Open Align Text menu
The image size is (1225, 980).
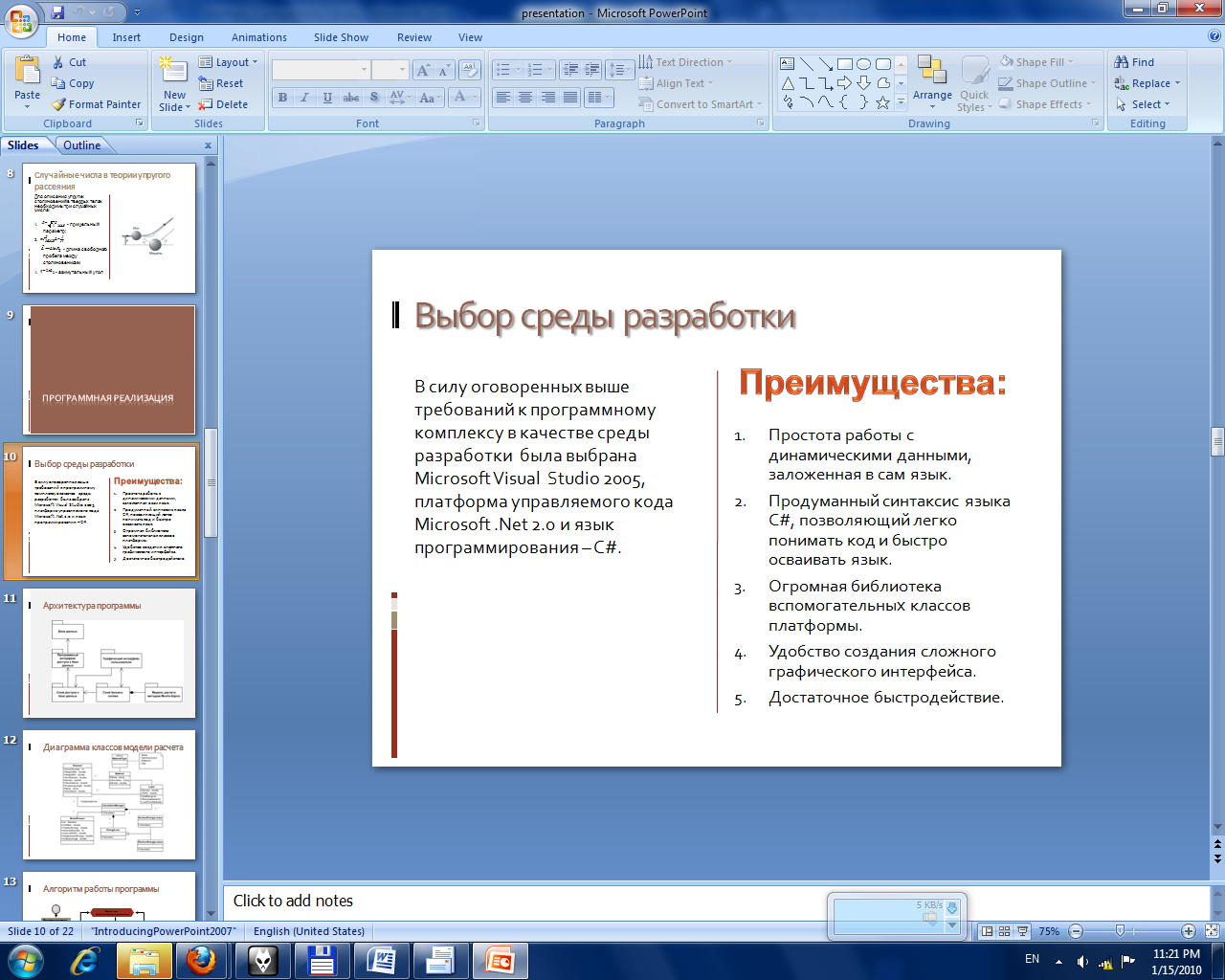point(677,83)
